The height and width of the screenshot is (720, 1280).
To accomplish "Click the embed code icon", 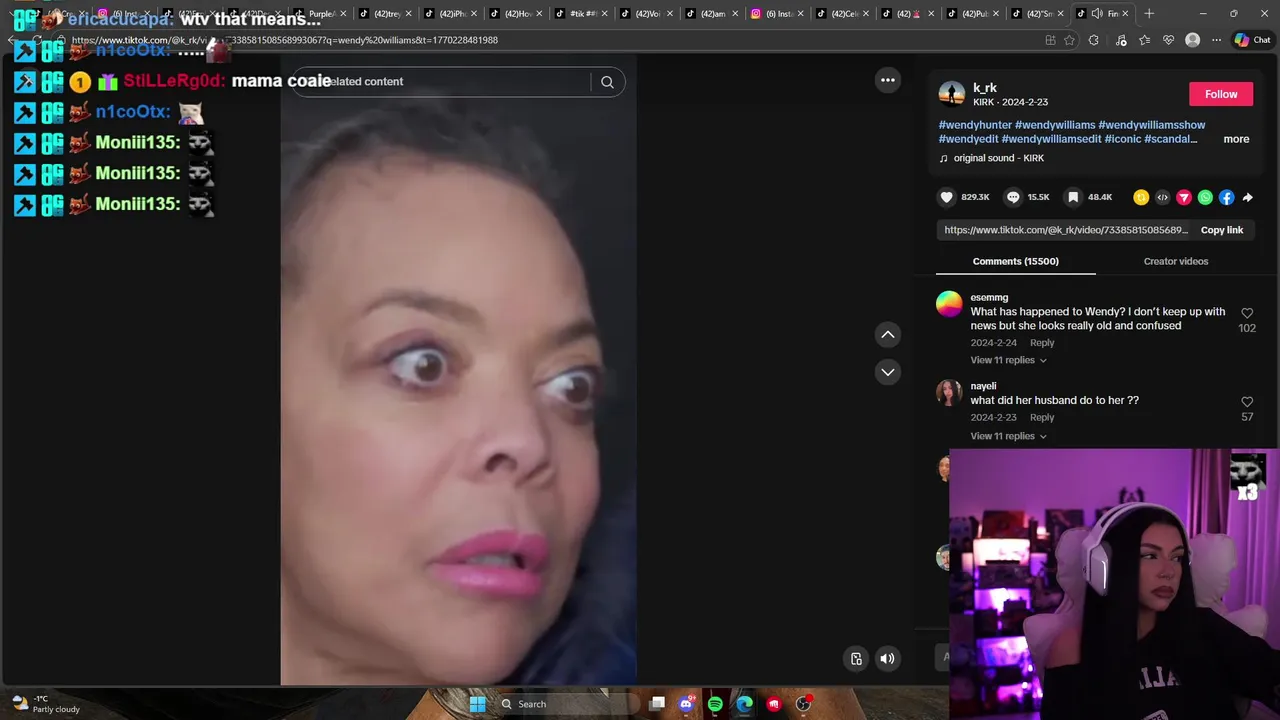I will click(x=1162, y=197).
